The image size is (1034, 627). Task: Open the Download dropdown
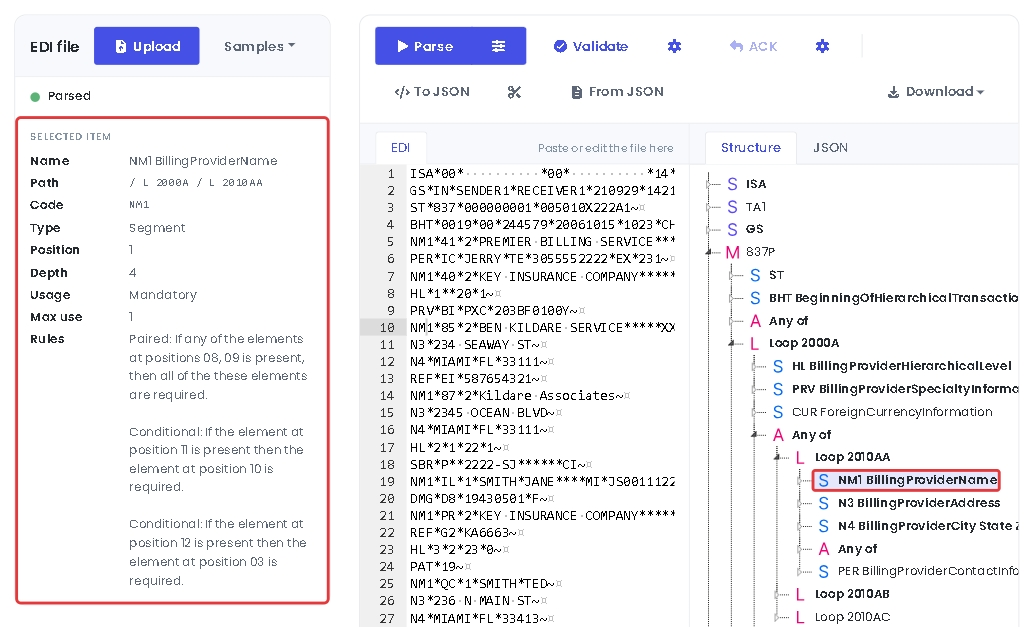click(936, 92)
